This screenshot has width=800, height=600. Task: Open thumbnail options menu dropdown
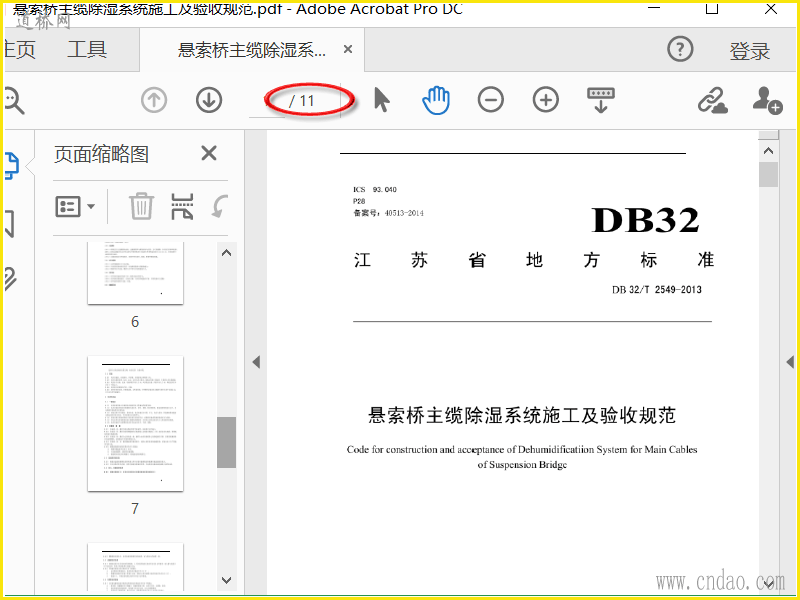coord(75,207)
